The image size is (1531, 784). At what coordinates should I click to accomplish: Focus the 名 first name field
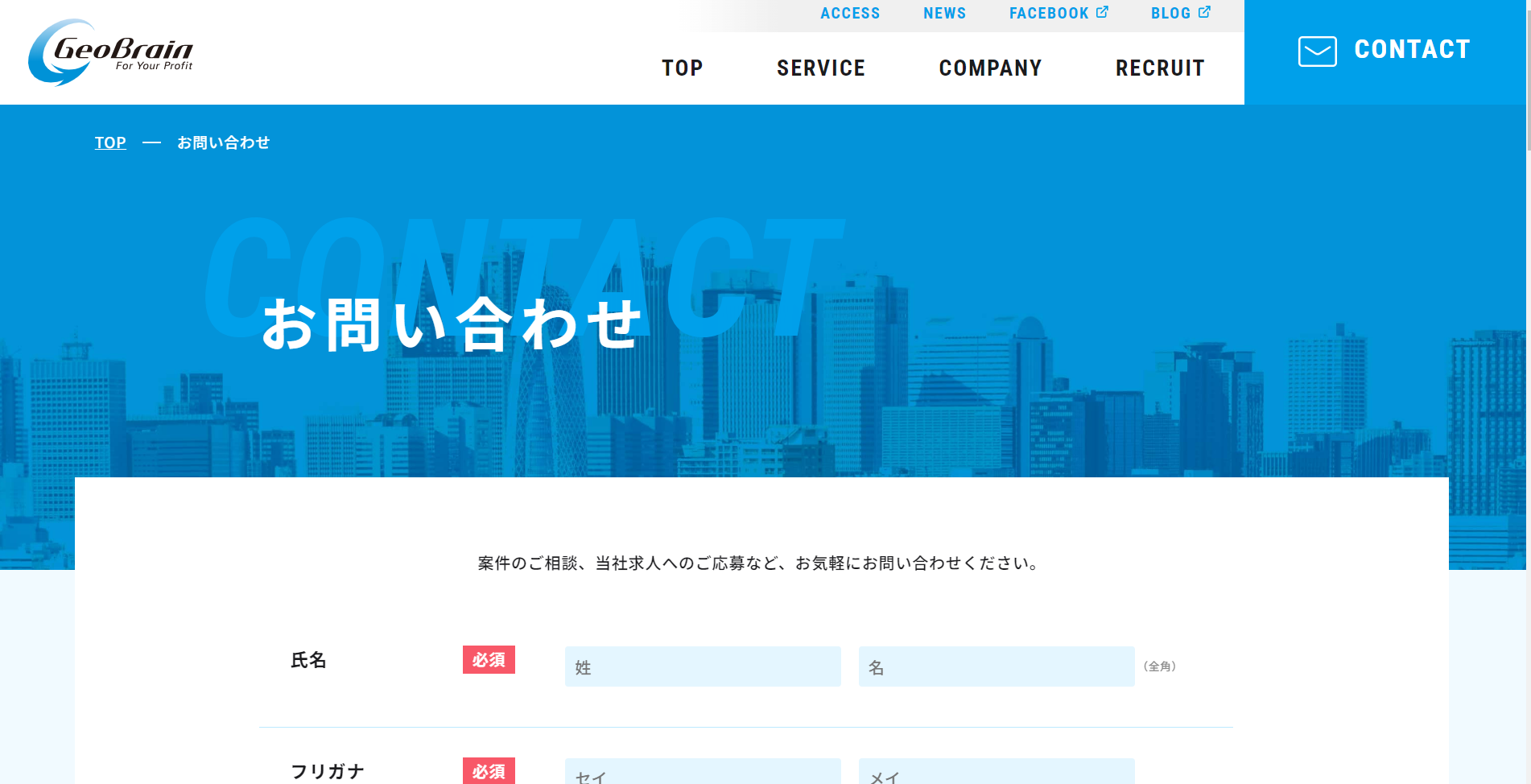996,666
